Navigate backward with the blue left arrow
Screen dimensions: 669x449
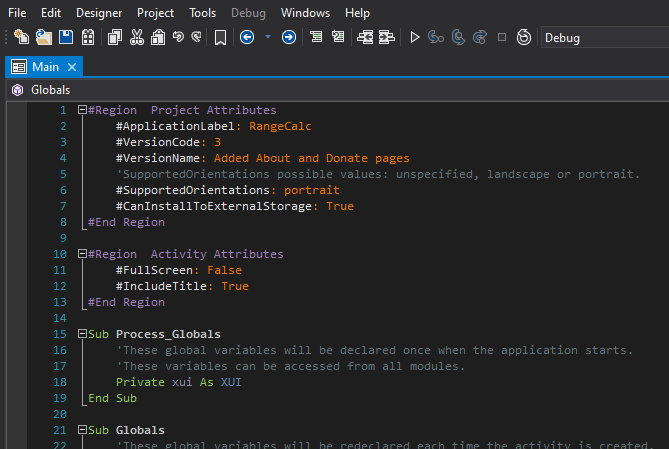tap(247, 37)
